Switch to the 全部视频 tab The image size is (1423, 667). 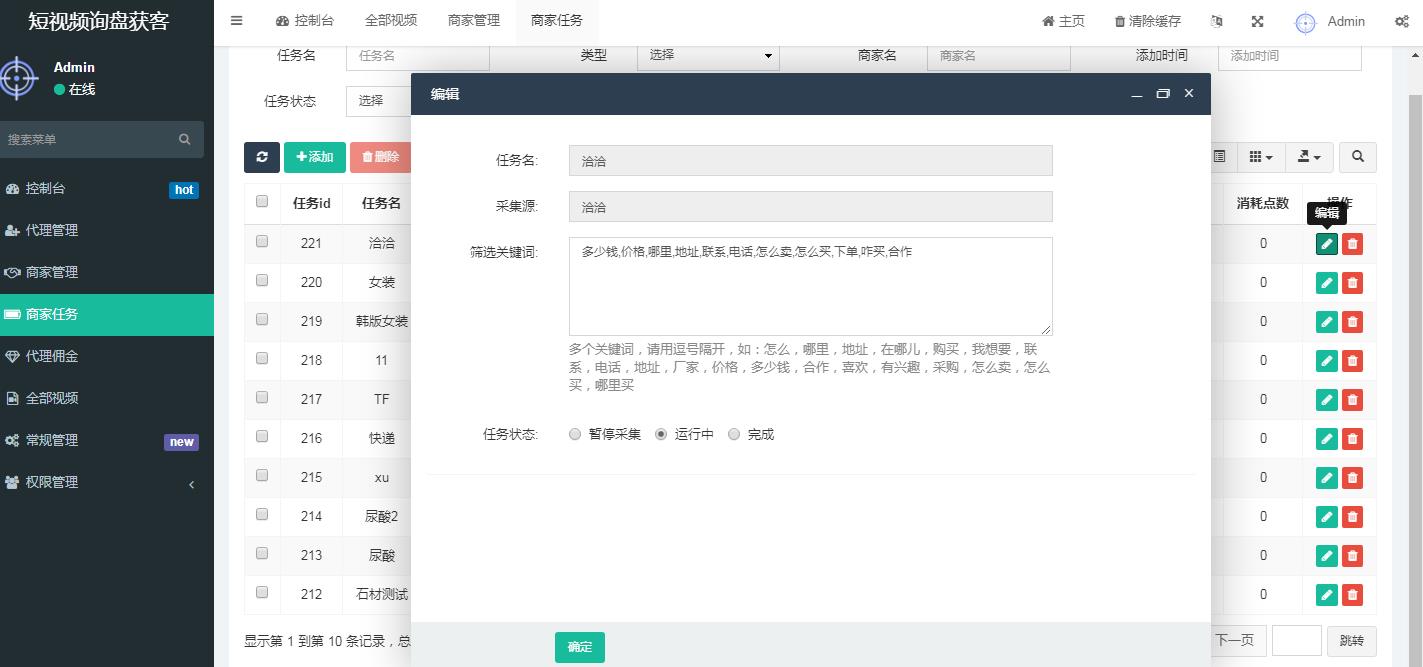click(390, 21)
